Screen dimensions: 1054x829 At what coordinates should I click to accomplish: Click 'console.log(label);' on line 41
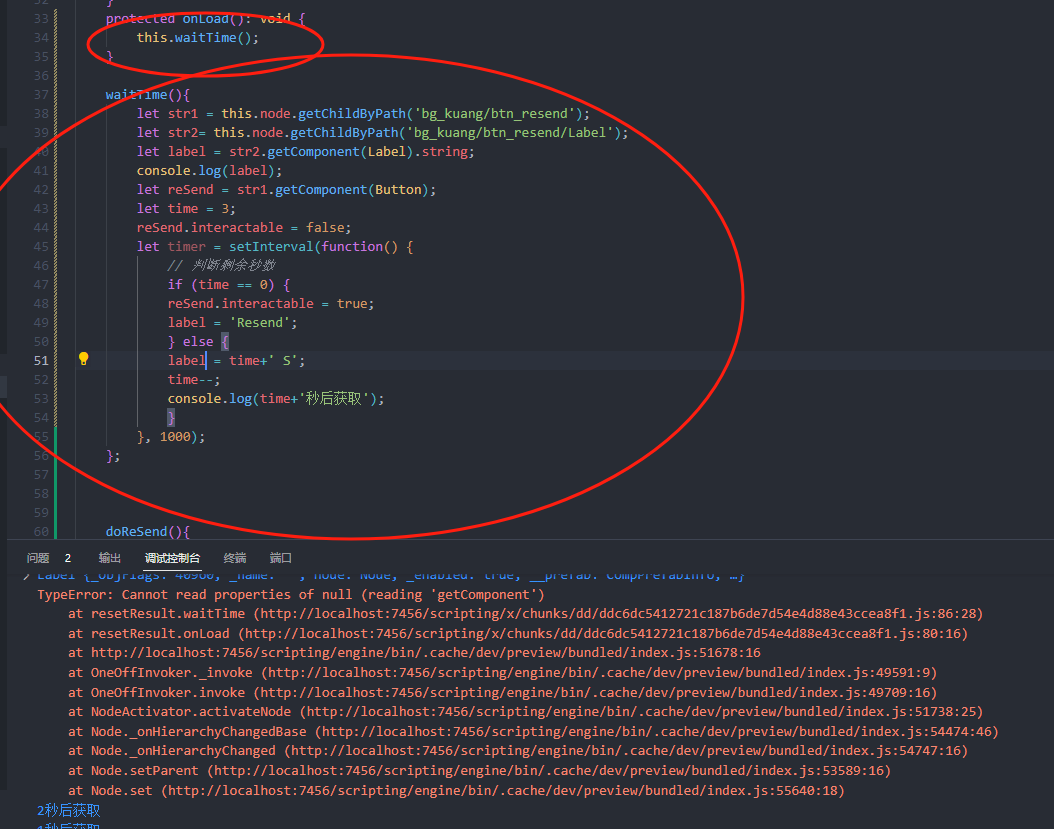pyautogui.click(x=209, y=171)
